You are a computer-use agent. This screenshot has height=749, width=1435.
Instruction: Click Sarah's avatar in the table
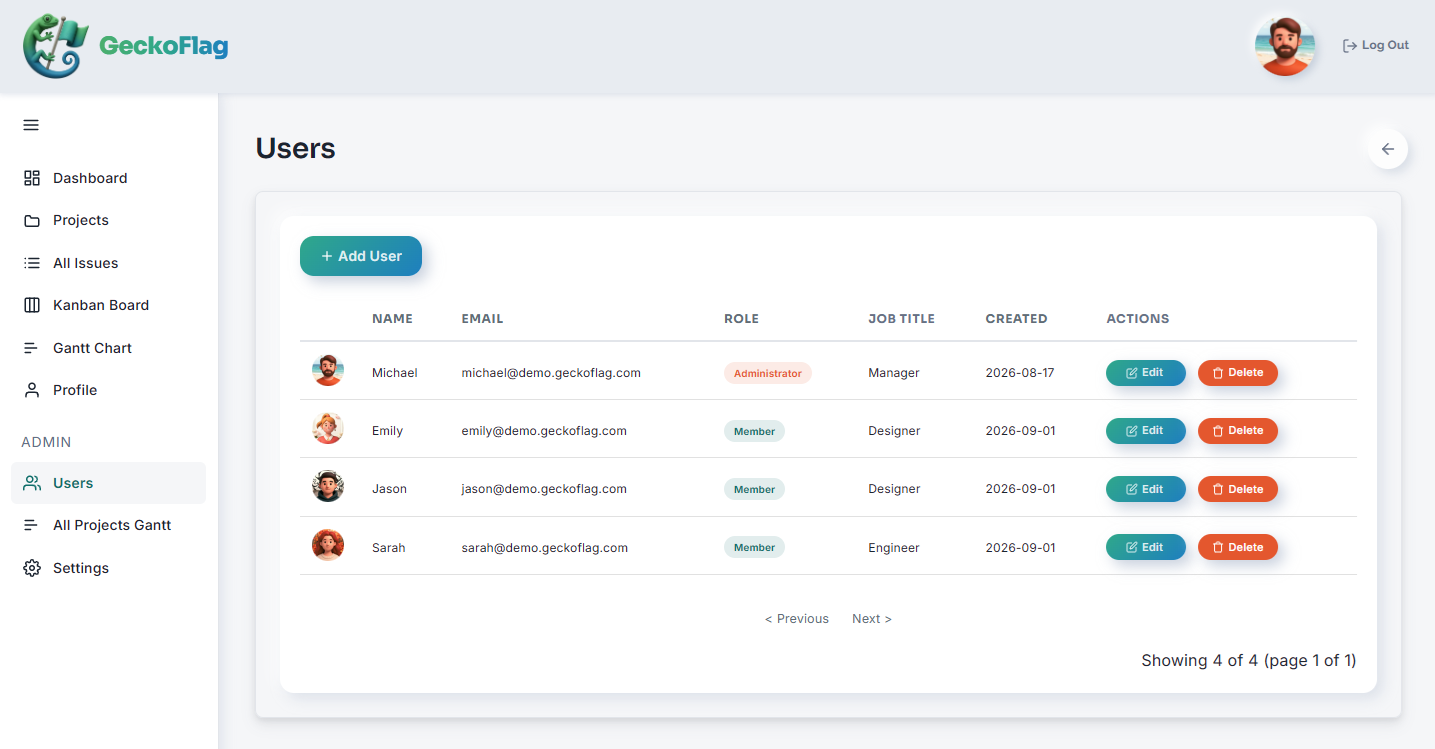pyautogui.click(x=328, y=545)
